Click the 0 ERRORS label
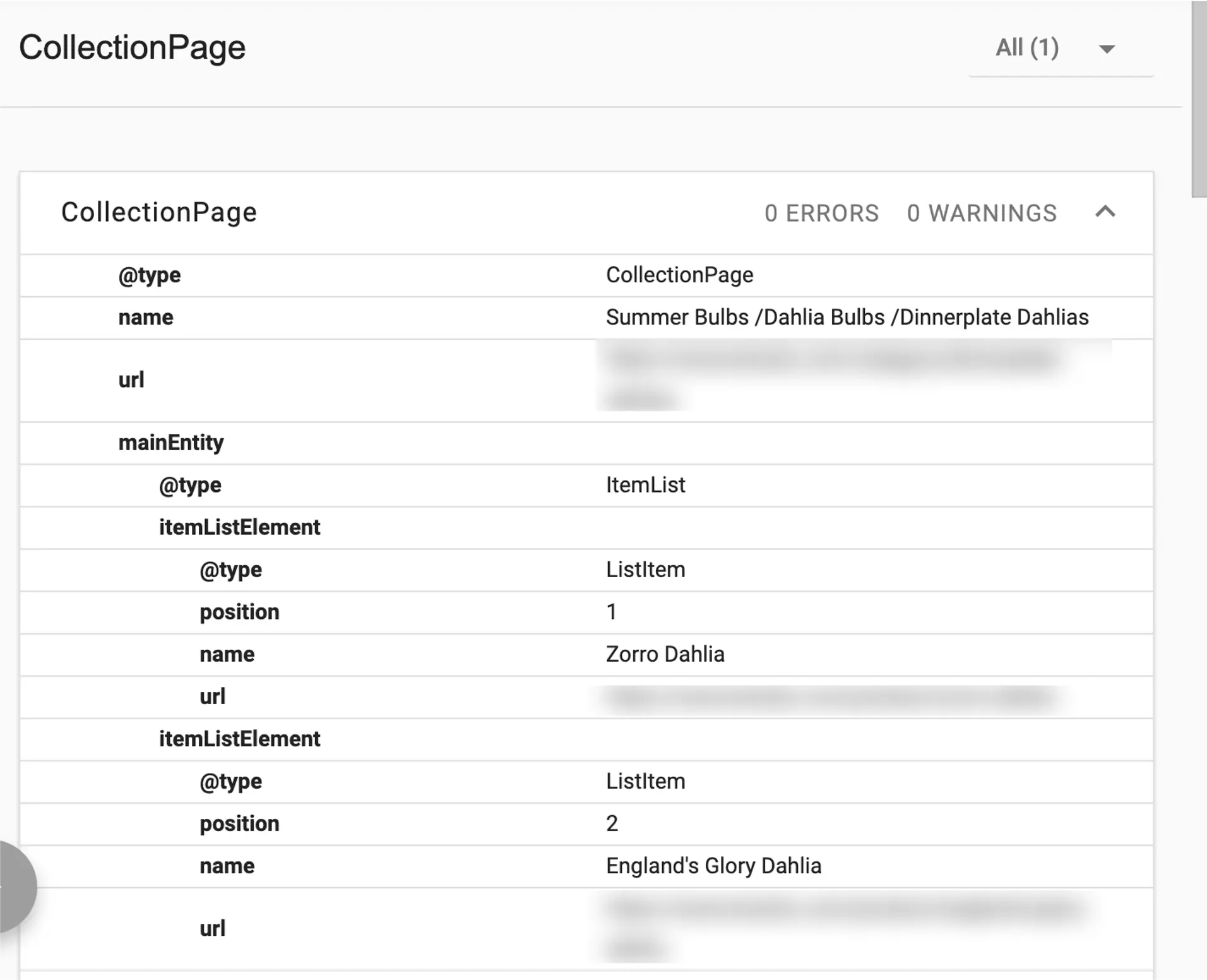 [x=821, y=213]
